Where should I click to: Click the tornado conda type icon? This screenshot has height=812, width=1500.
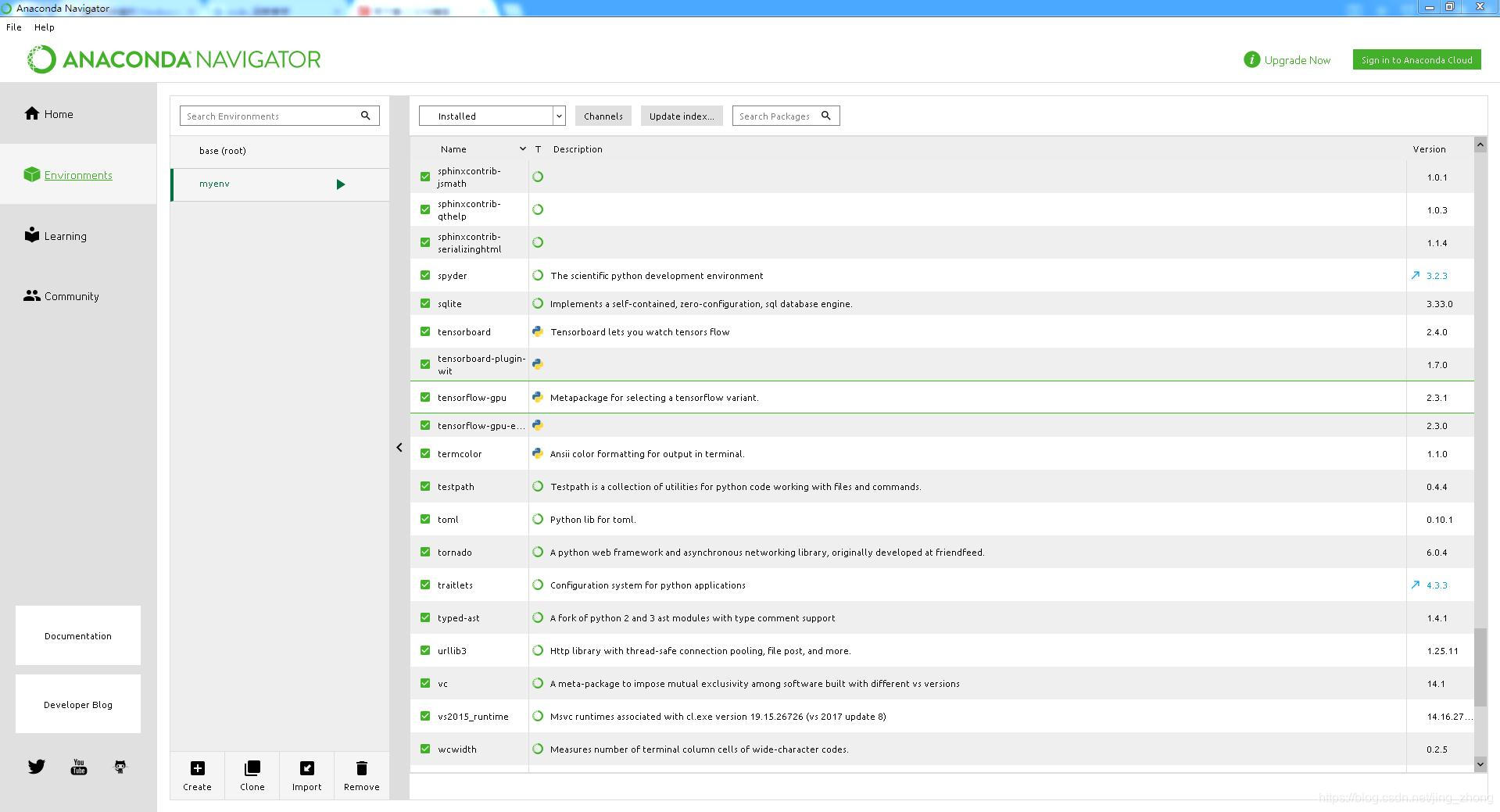(538, 552)
